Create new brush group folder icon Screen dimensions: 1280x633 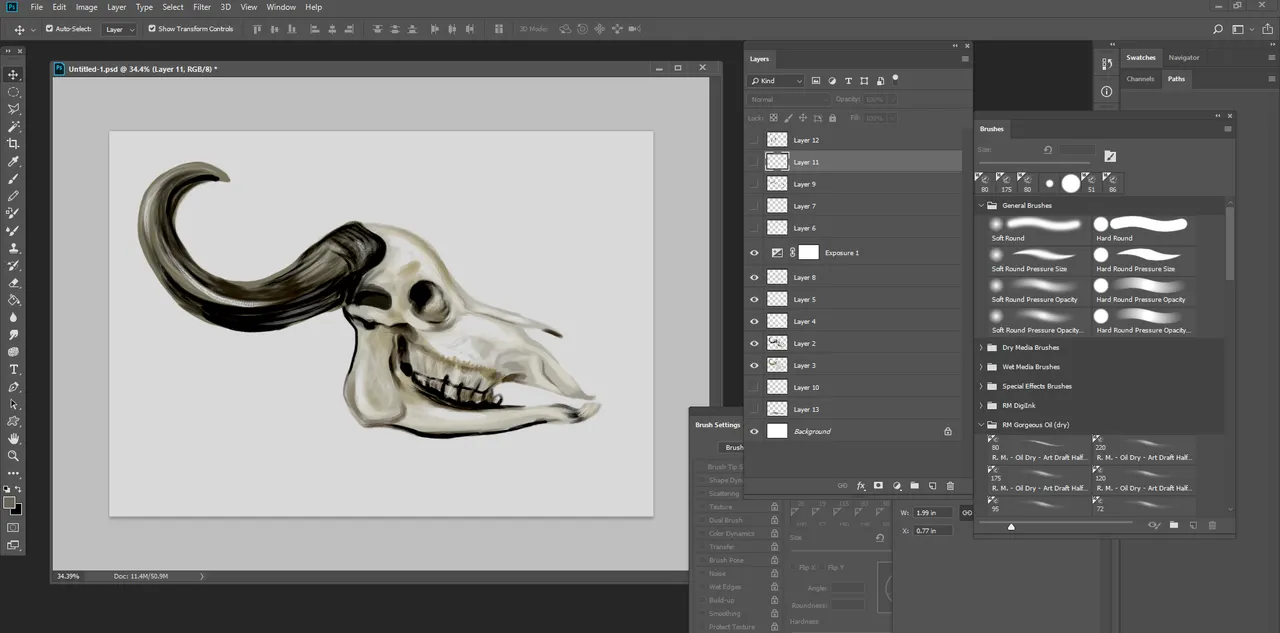pos(1174,525)
